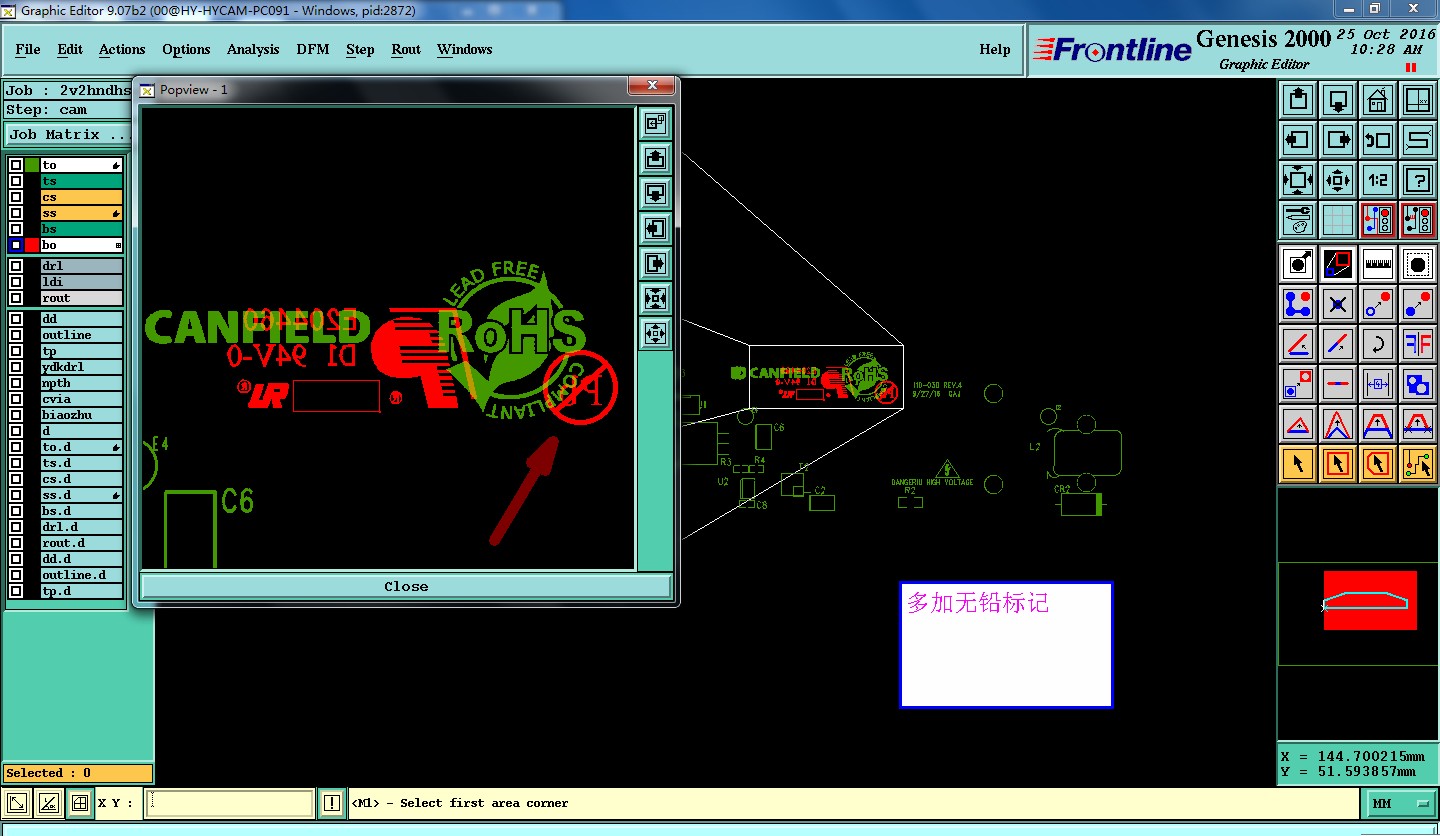Click the Step menu

pos(360,49)
